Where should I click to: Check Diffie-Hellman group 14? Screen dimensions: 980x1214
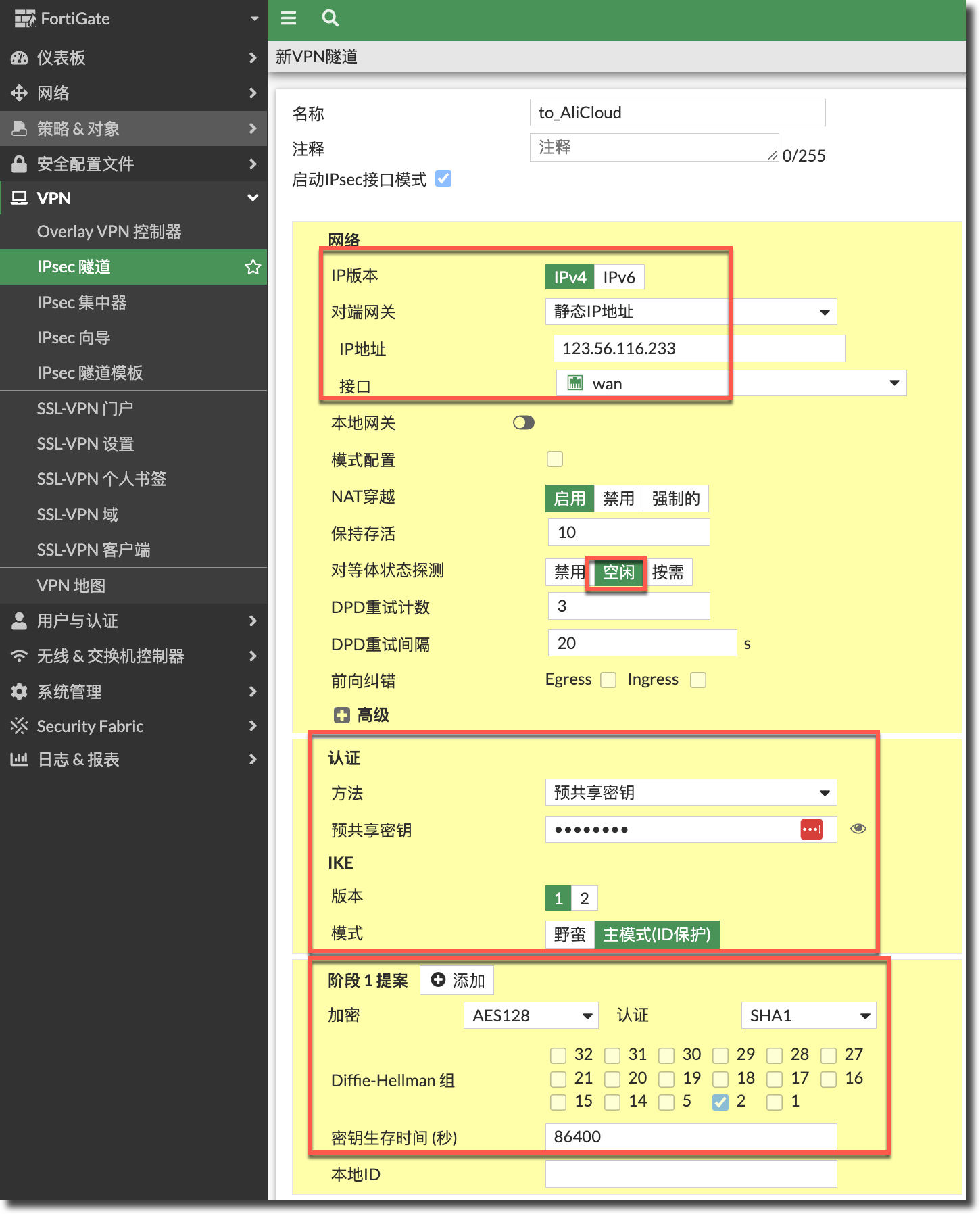[x=612, y=1102]
